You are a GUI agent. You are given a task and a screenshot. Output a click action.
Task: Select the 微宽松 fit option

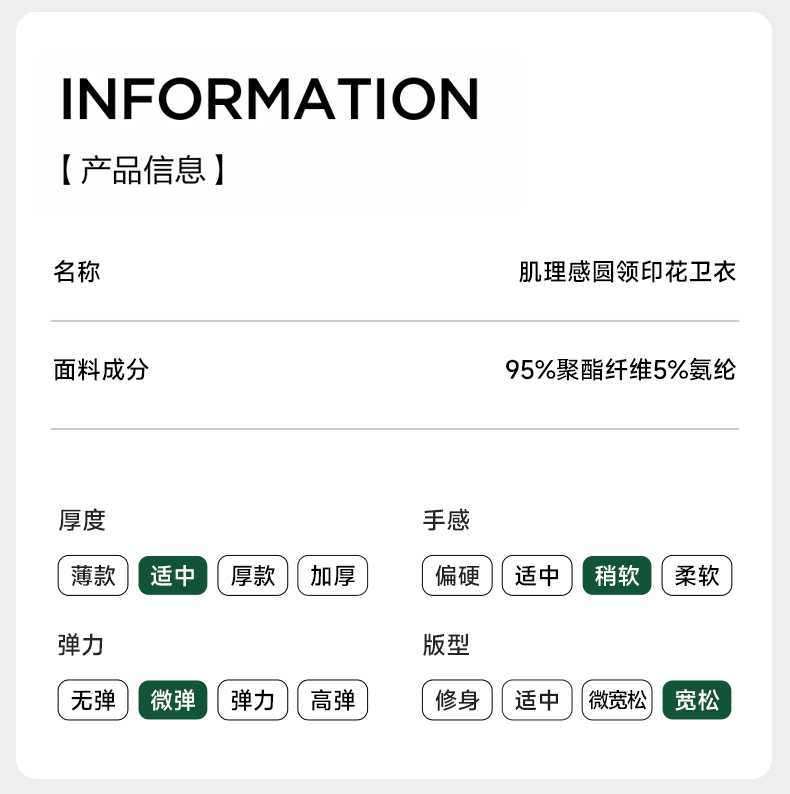coord(617,700)
